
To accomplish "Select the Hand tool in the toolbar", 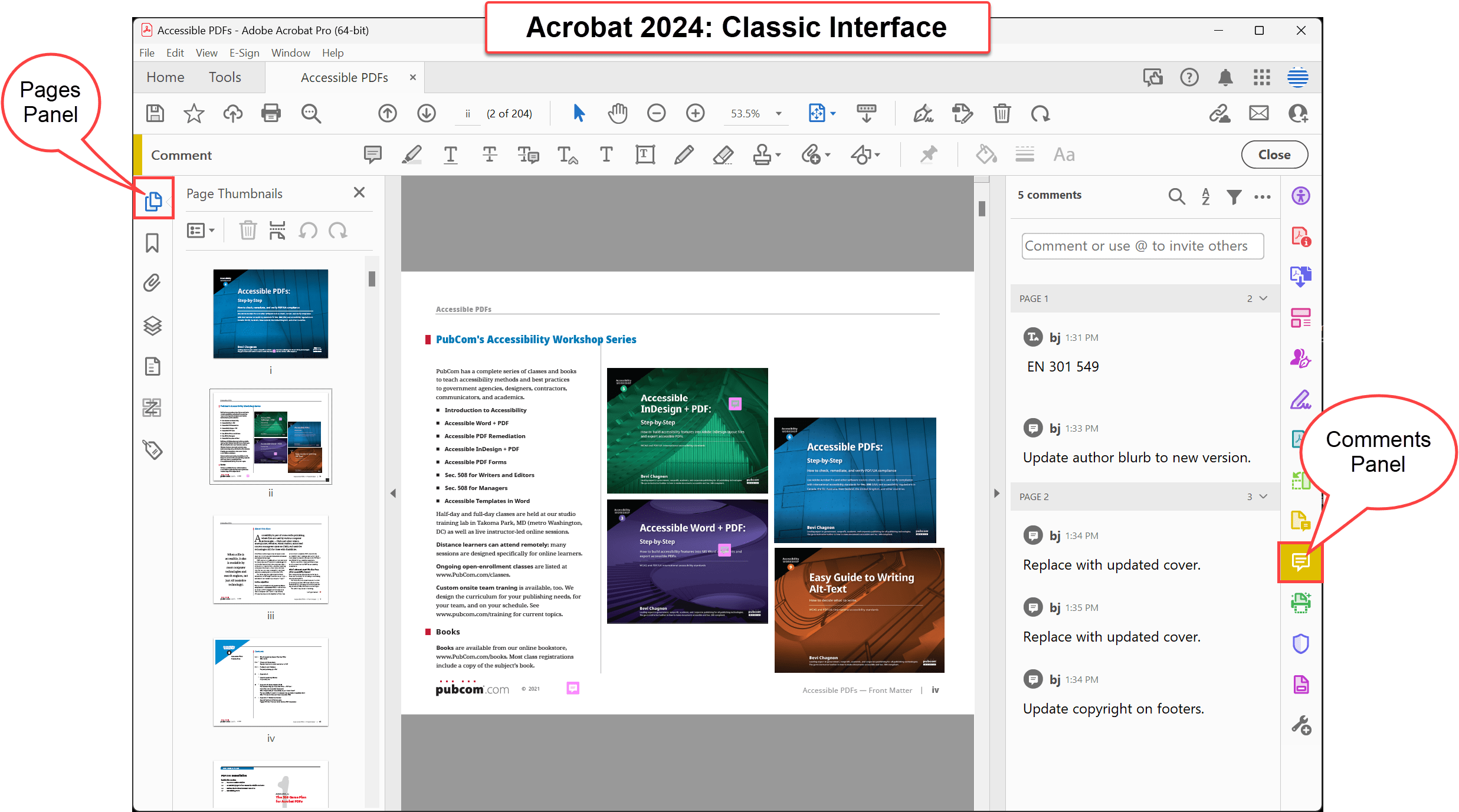I will pos(618,113).
